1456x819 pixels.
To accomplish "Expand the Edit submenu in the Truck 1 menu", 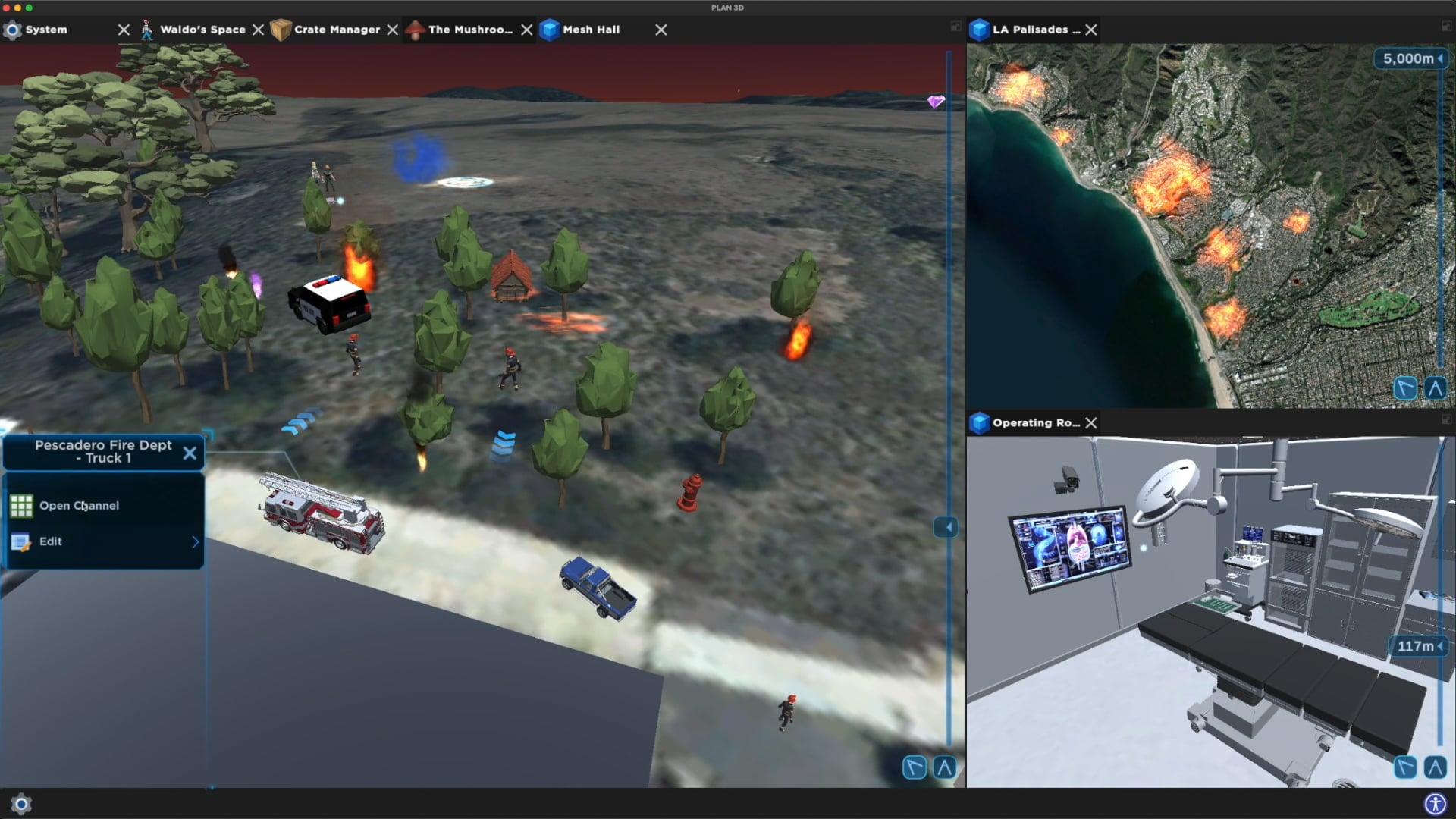I will coord(195,542).
